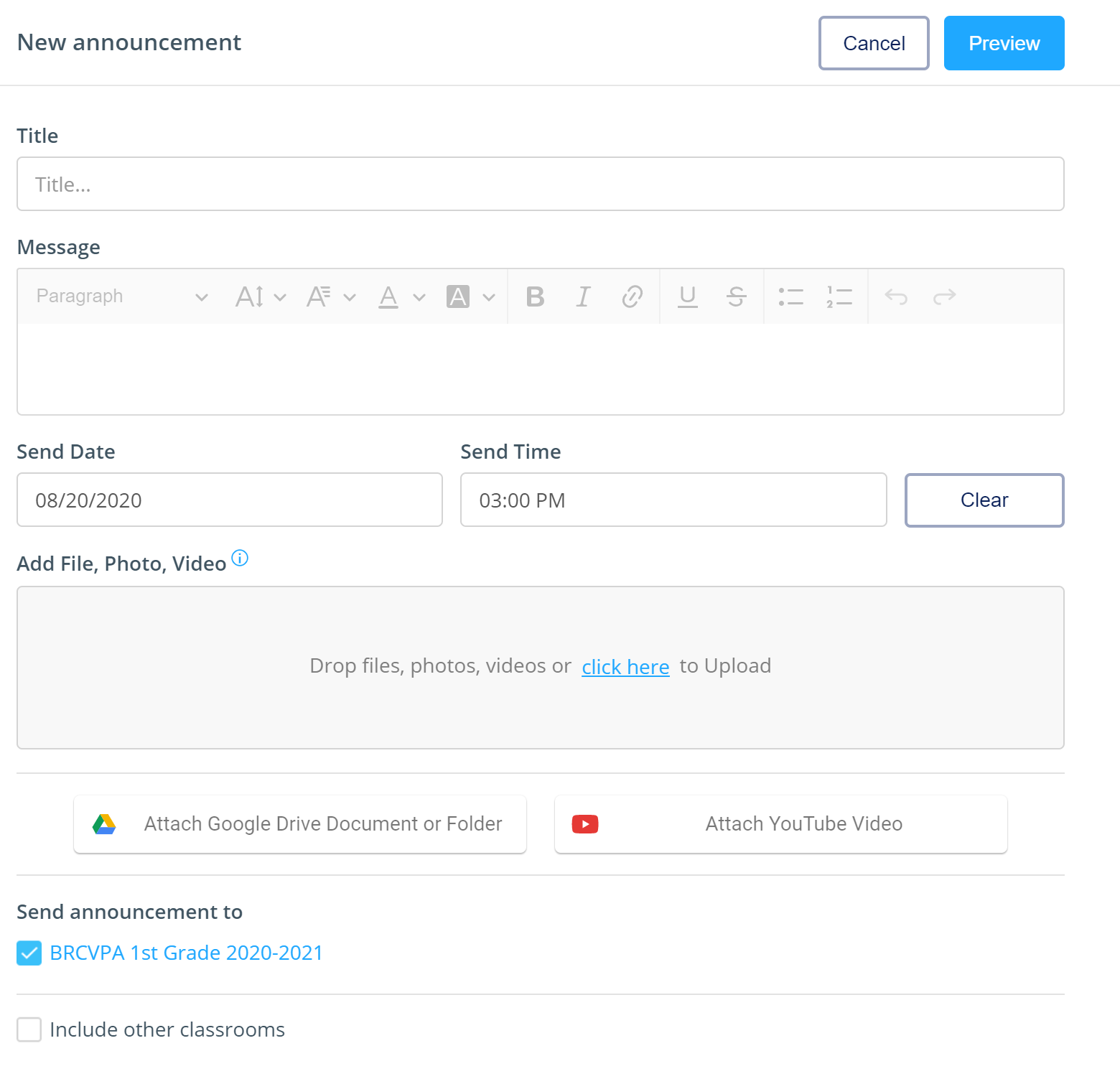
Task: Cancel the new announcement
Action: pos(874,43)
